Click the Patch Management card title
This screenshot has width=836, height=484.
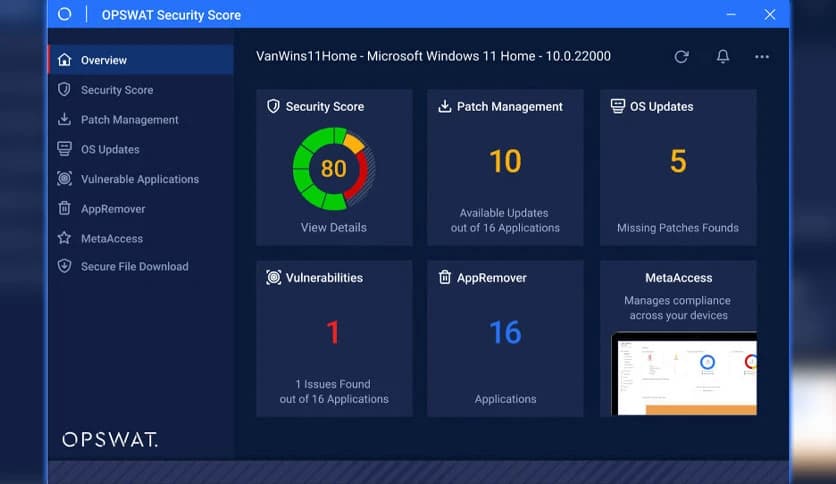(510, 107)
